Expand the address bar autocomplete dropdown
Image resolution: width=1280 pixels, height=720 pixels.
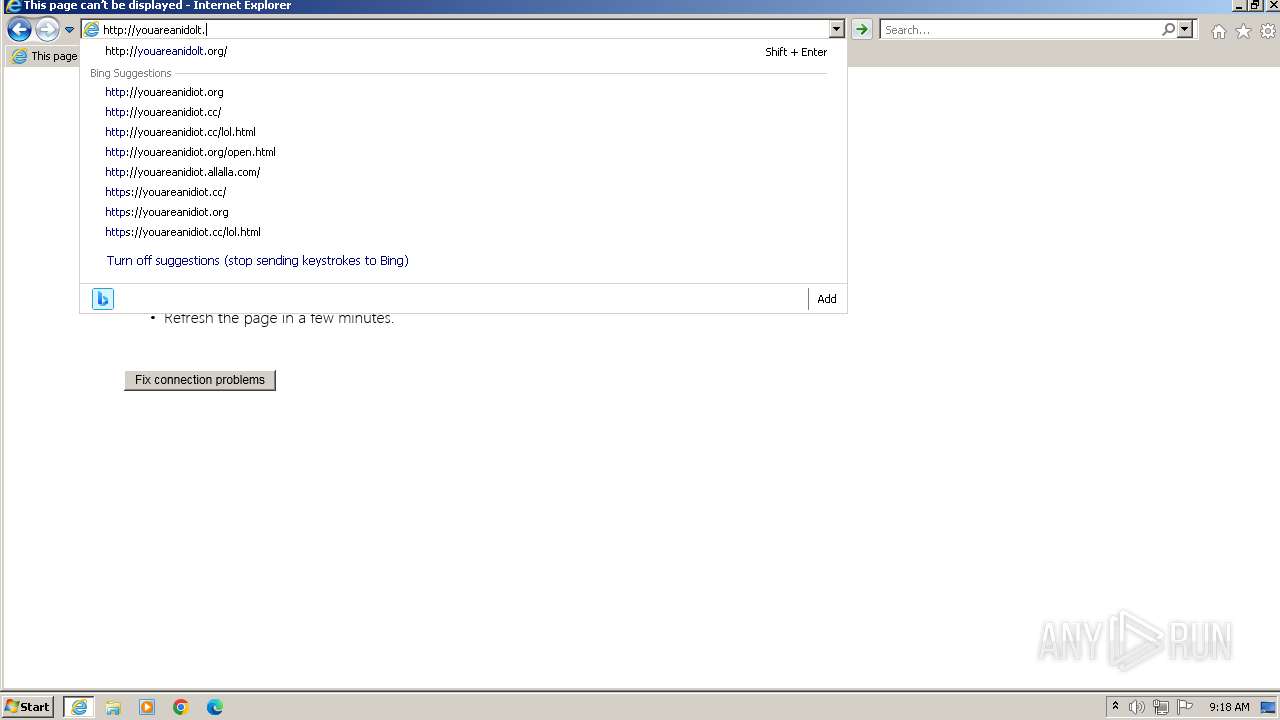tap(837, 30)
